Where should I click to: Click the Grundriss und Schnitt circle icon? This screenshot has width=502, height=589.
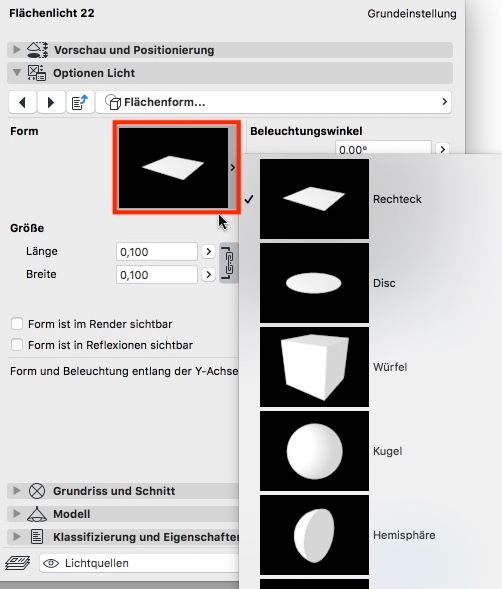click(x=37, y=491)
